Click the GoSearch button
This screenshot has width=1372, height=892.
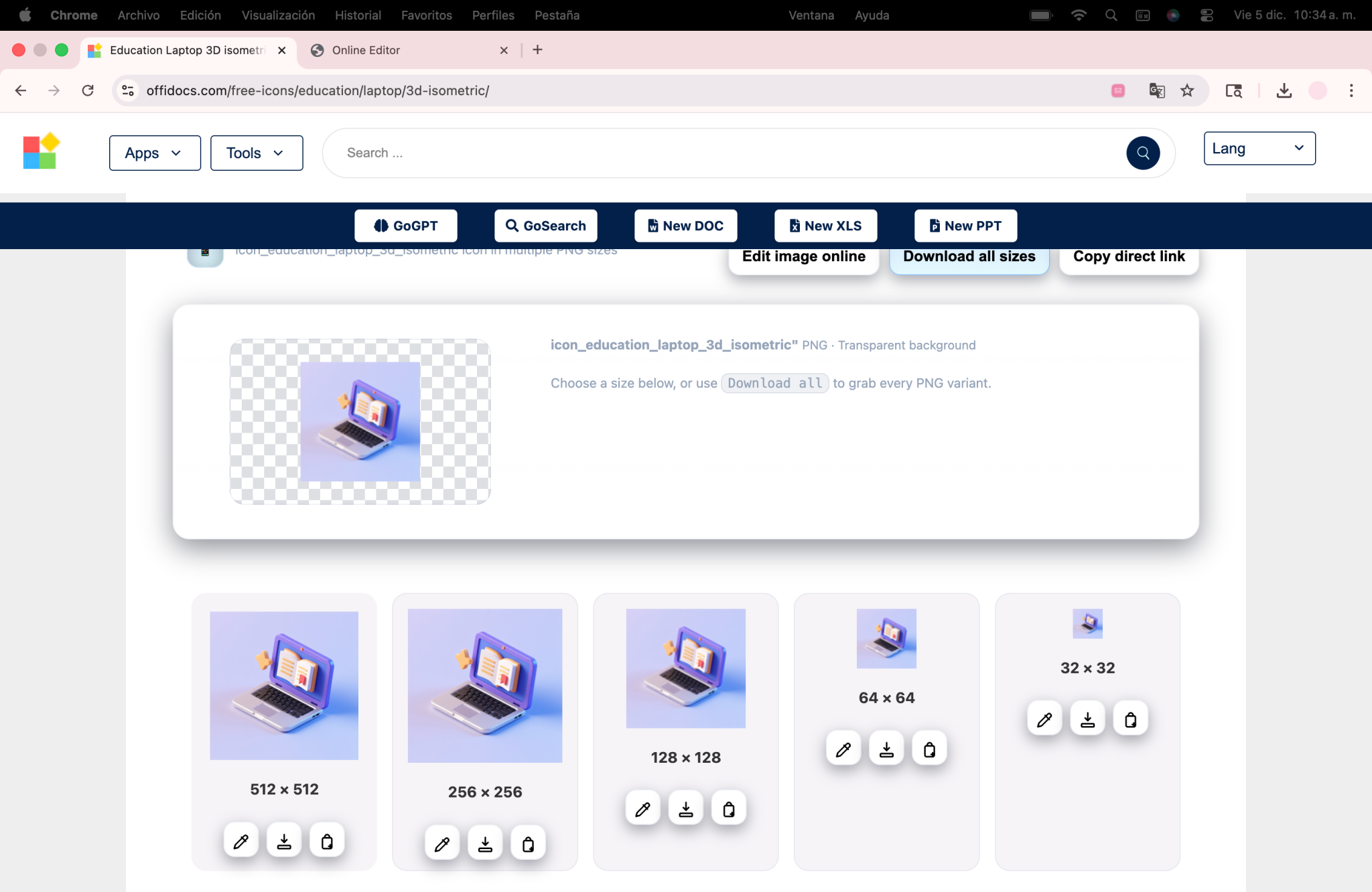pyautogui.click(x=546, y=226)
